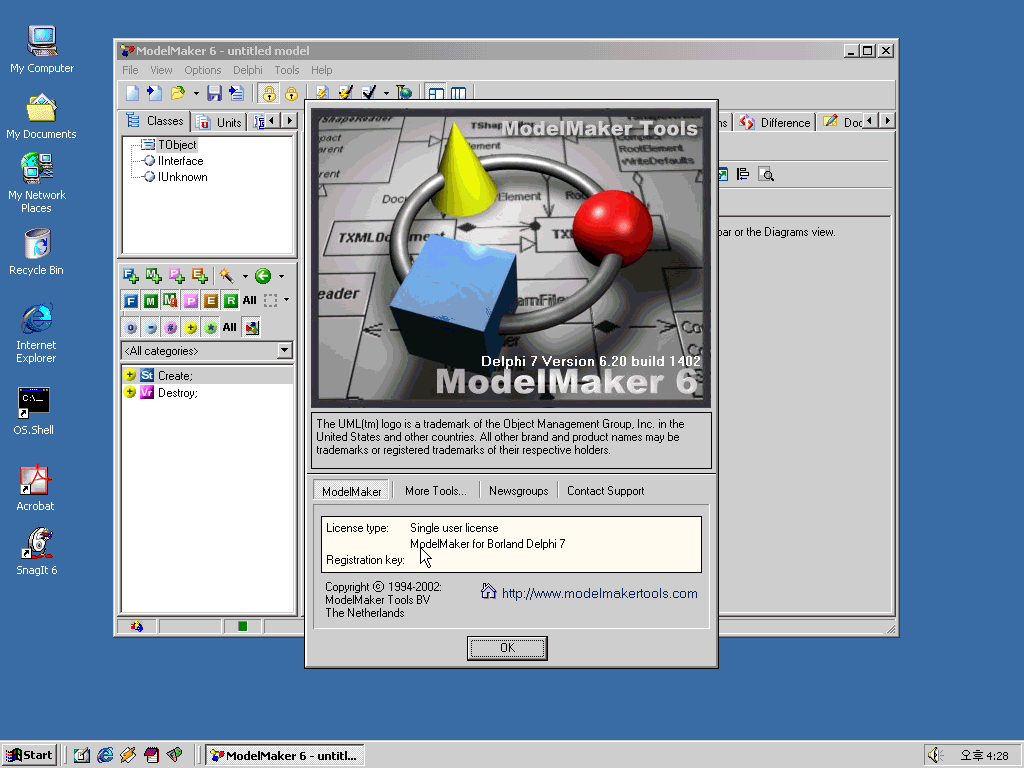Screen dimensions: 1024x768
Task: Open the Delphi menu
Action: (x=247, y=70)
